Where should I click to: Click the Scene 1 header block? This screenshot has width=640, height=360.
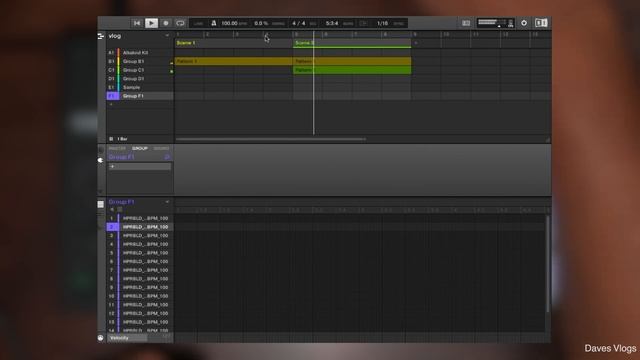(x=233, y=43)
